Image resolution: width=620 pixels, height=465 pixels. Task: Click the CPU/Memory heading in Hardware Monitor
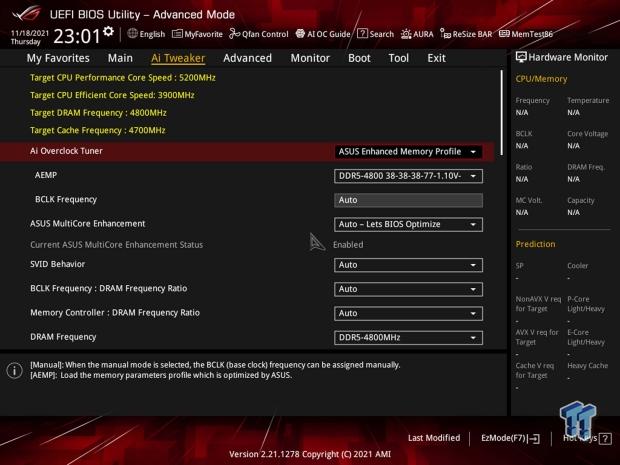coord(541,79)
